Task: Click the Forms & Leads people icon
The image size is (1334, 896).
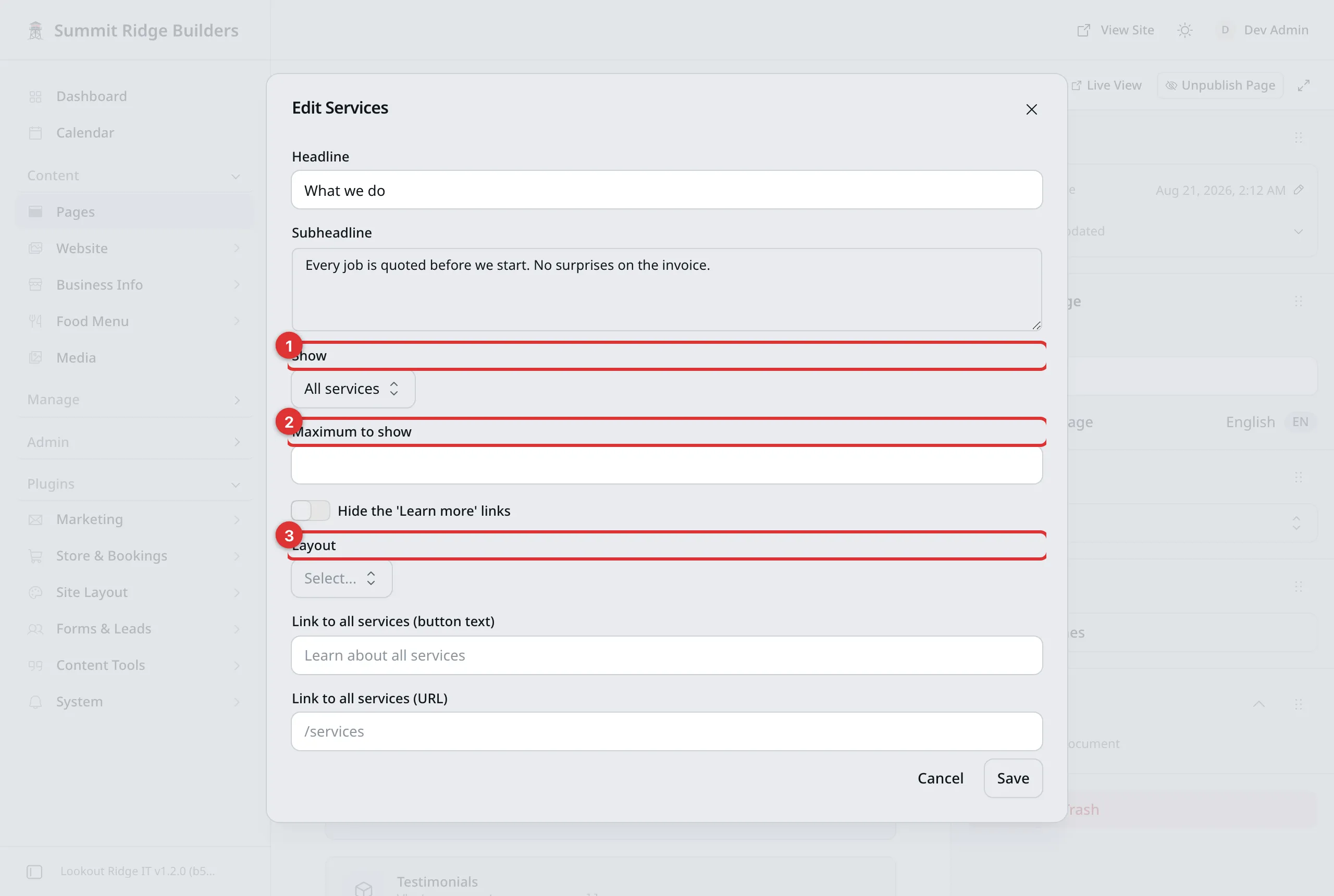Action: pos(35,629)
